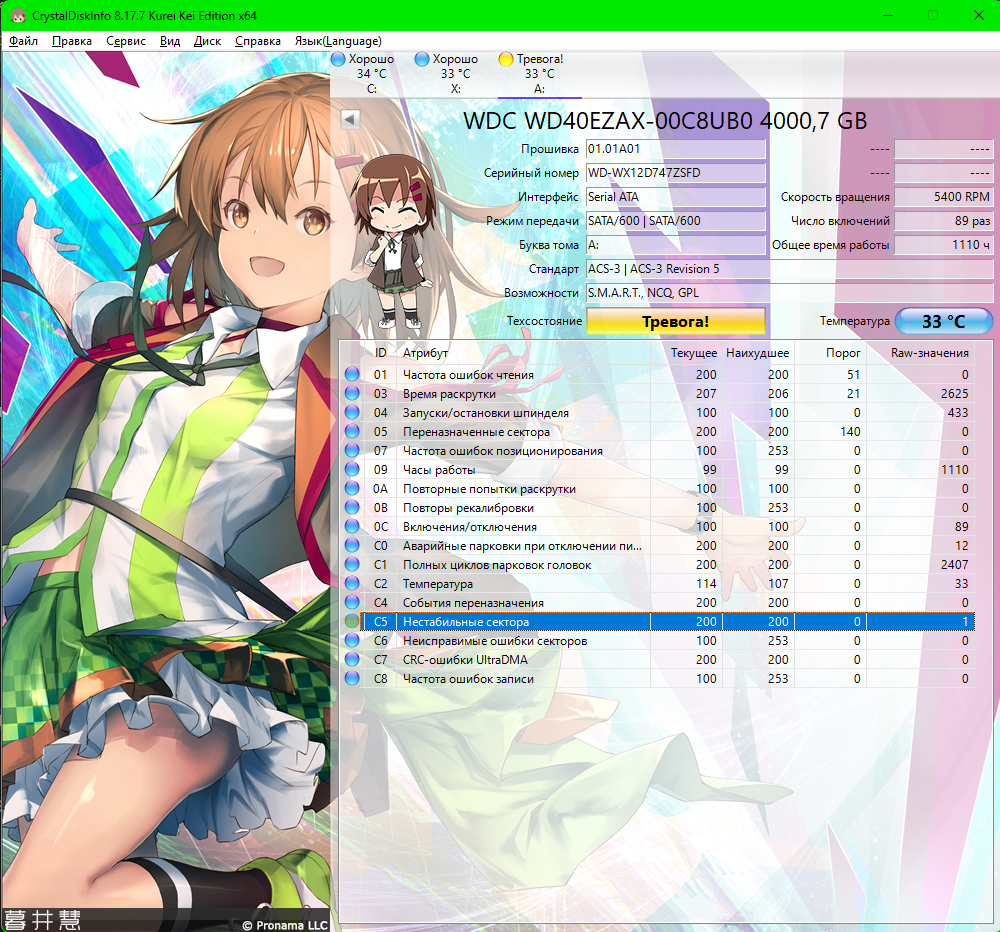Viewport: 1000px width, 932px height.
Task: Click the Возможности field S.M.A.R.T., NCQ, GPL
Action: [789, 293]
